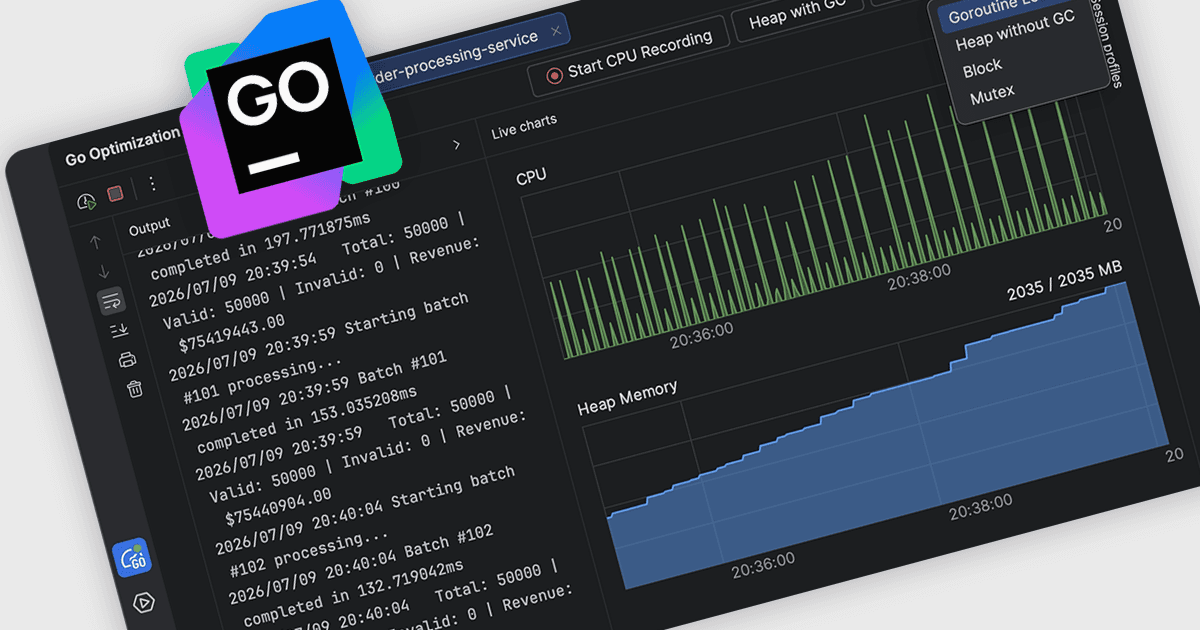Open the Services hexagon play icon
The width and height of the screenshot is (1200, 630).
pyautogui.click(x=143, y=602)
